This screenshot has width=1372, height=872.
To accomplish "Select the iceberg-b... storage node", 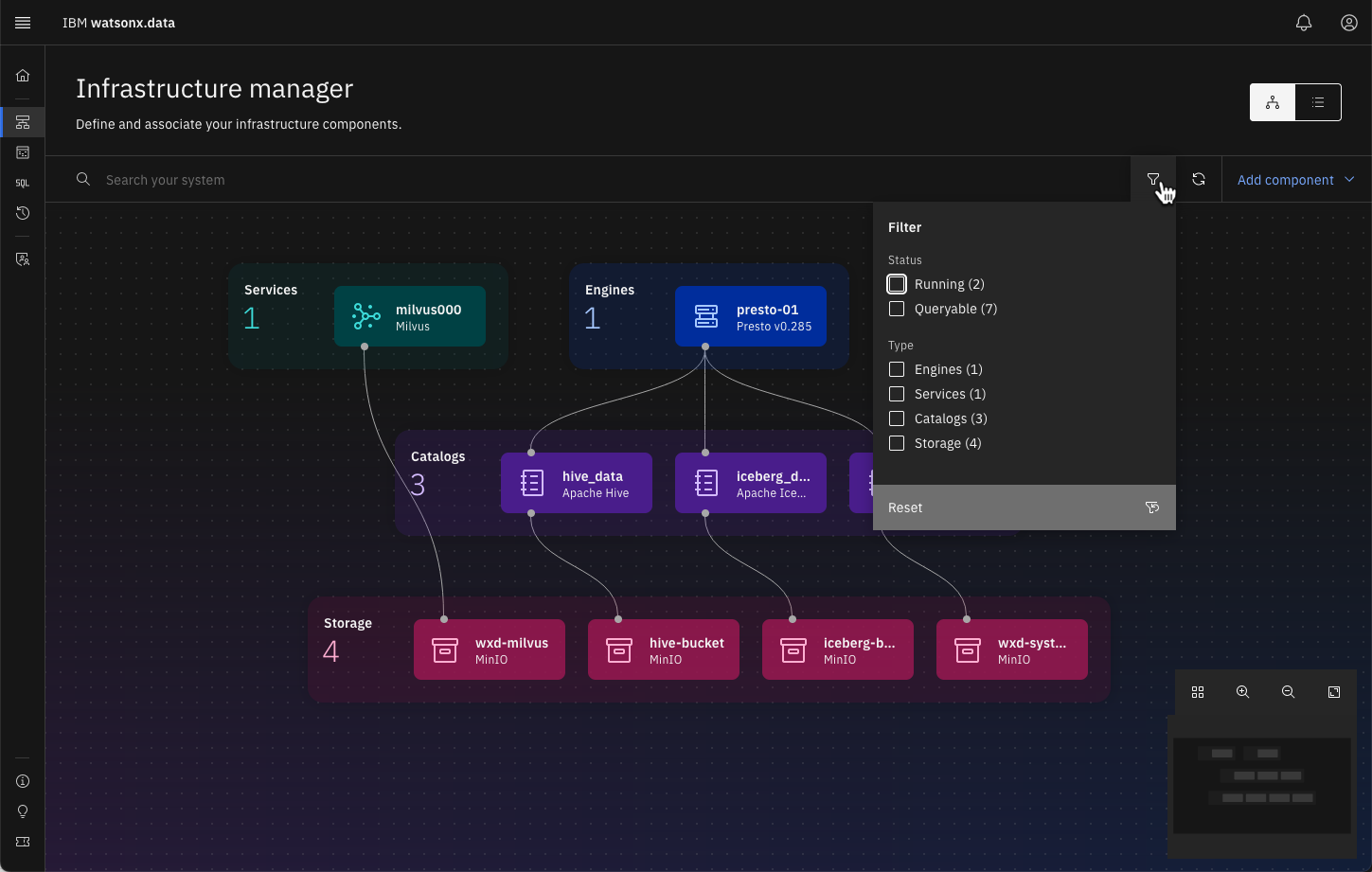I will pos(838,650).
